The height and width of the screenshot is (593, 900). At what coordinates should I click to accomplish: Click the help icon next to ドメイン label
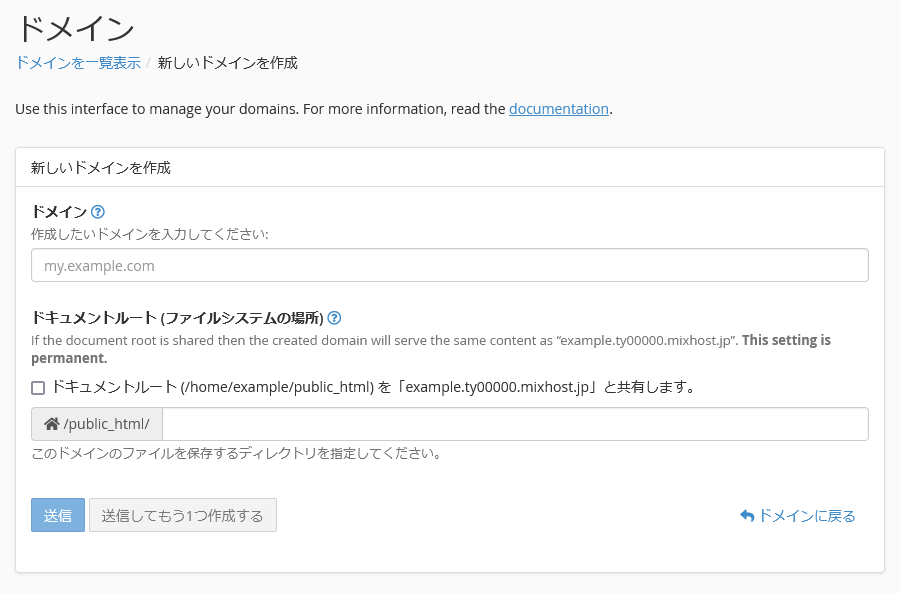[x=98, y=212]
